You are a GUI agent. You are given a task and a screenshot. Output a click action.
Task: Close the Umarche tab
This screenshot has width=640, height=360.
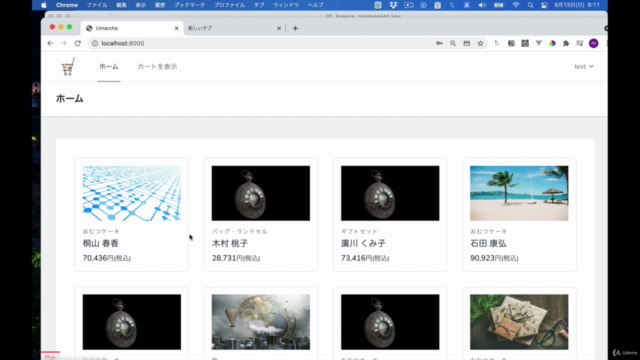(x=176, y=28)
